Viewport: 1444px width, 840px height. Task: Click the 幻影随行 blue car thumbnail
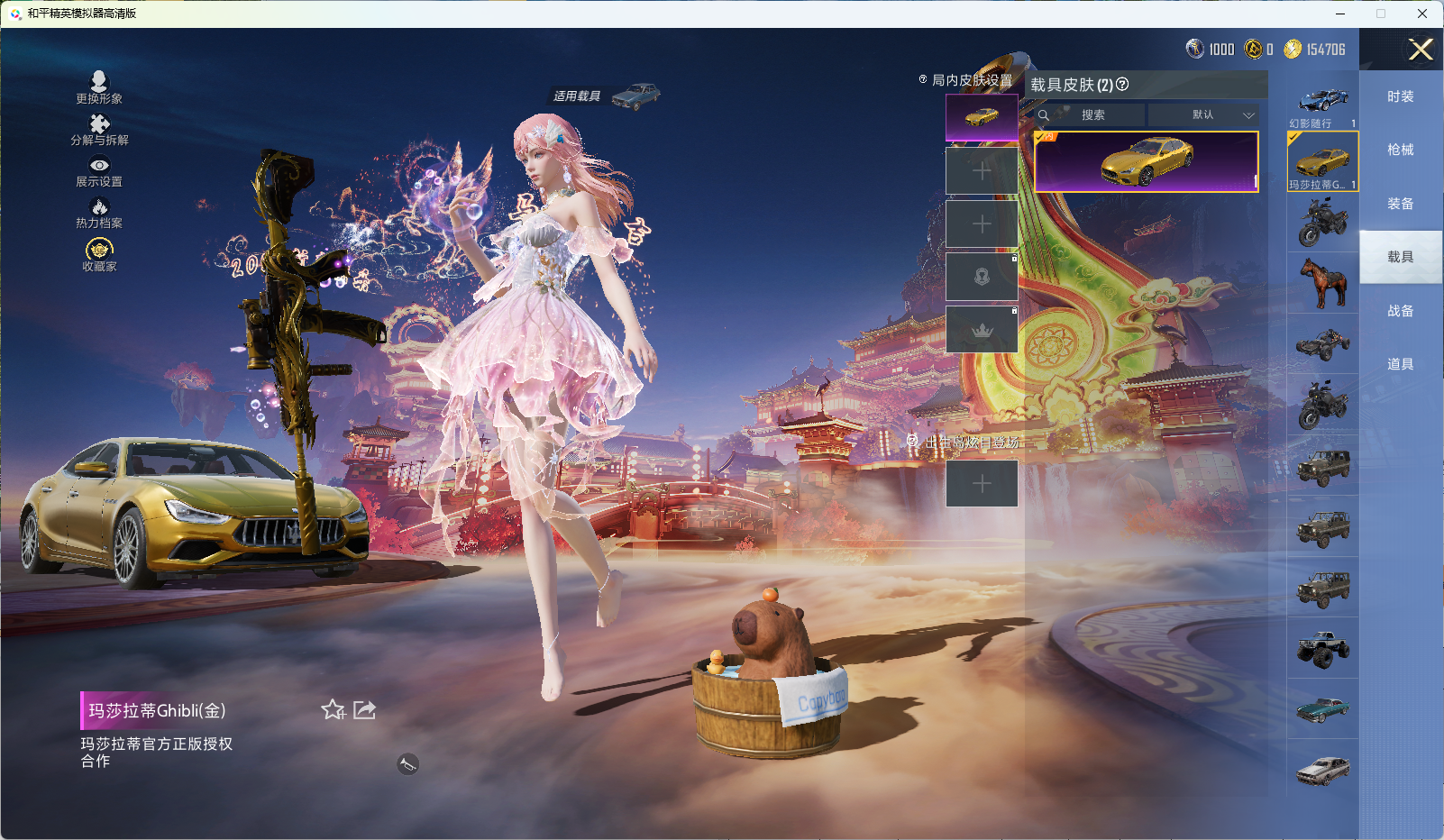pyautogui.click(x=1322, y=101)
